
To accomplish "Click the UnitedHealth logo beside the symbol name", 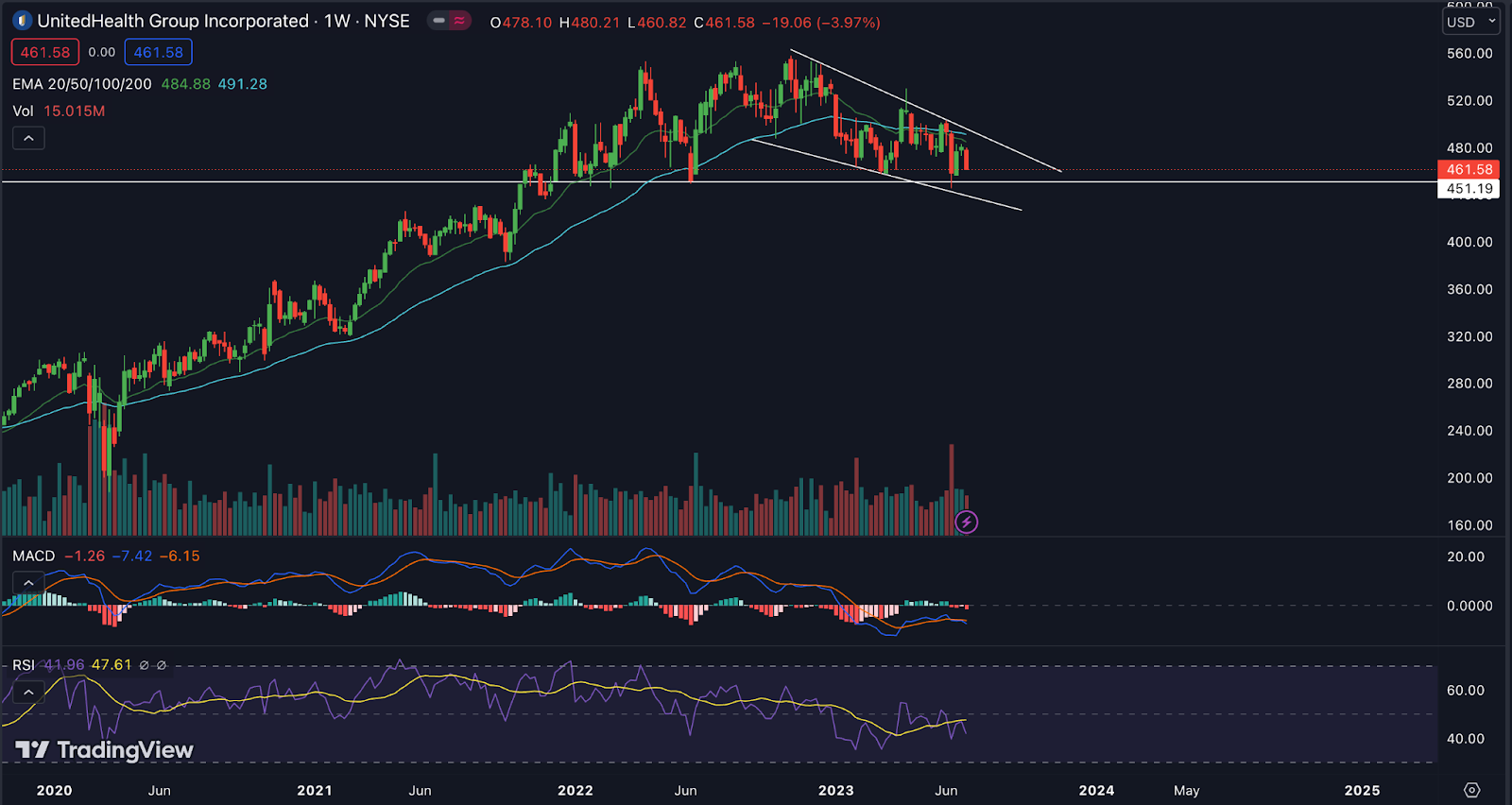I will pos(22,21).
